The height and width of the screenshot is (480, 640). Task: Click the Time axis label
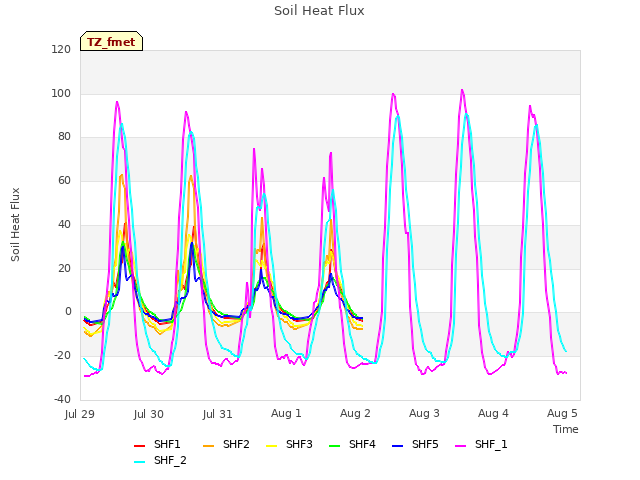[566, 429]
